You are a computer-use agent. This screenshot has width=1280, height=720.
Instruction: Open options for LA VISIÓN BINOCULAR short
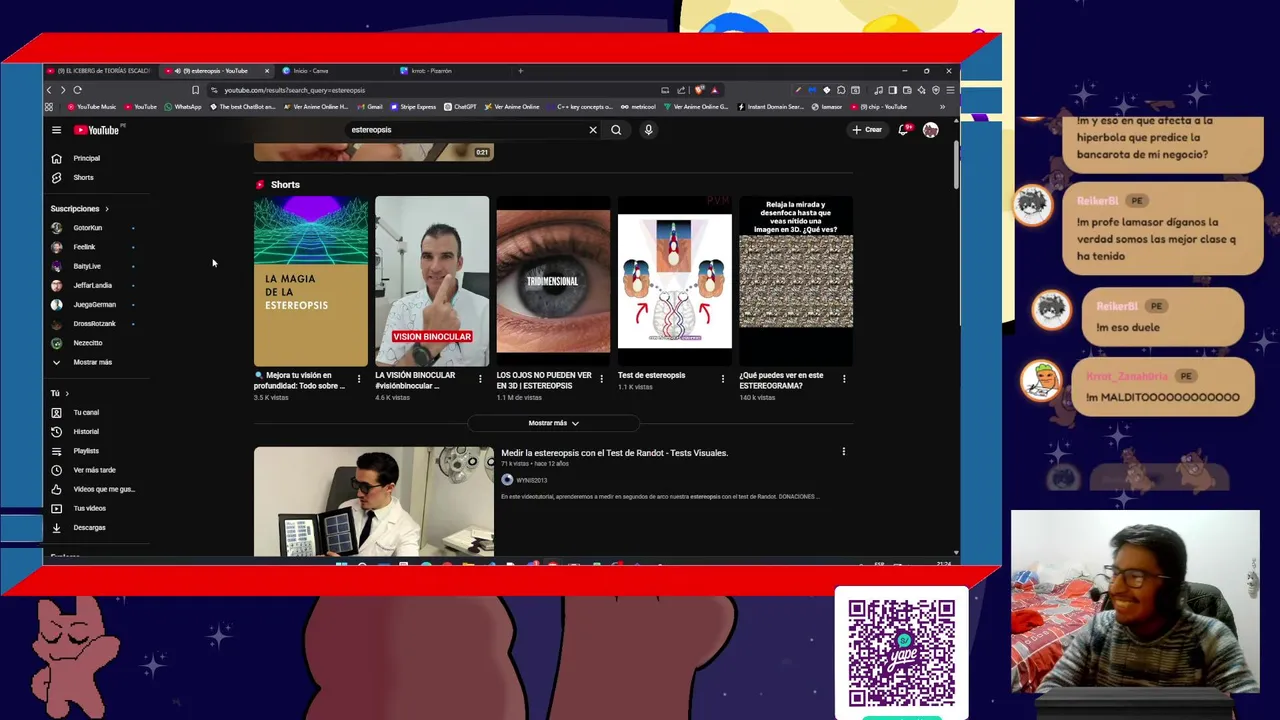point(480,379)
